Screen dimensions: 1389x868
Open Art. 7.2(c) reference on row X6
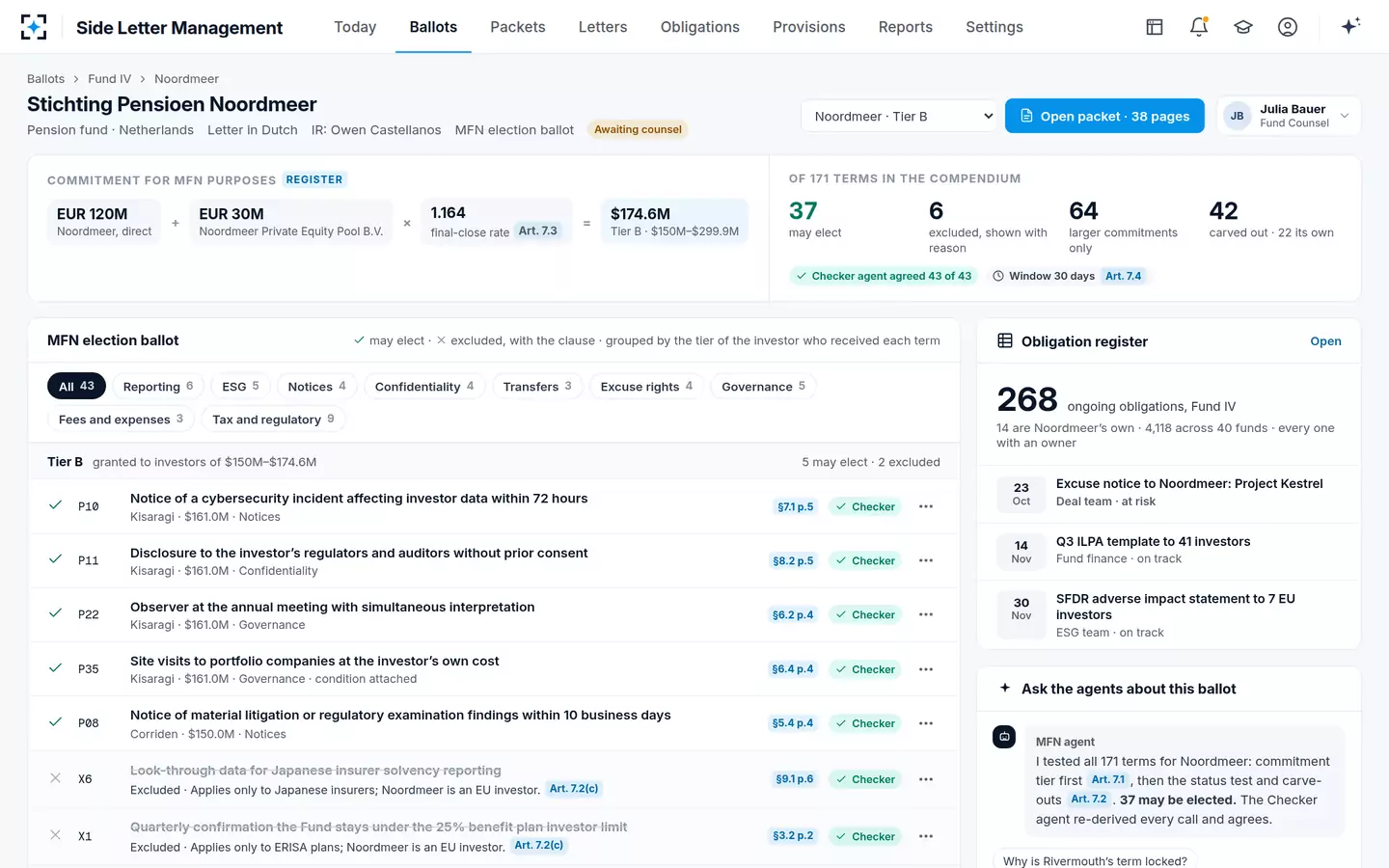[574, 789]
